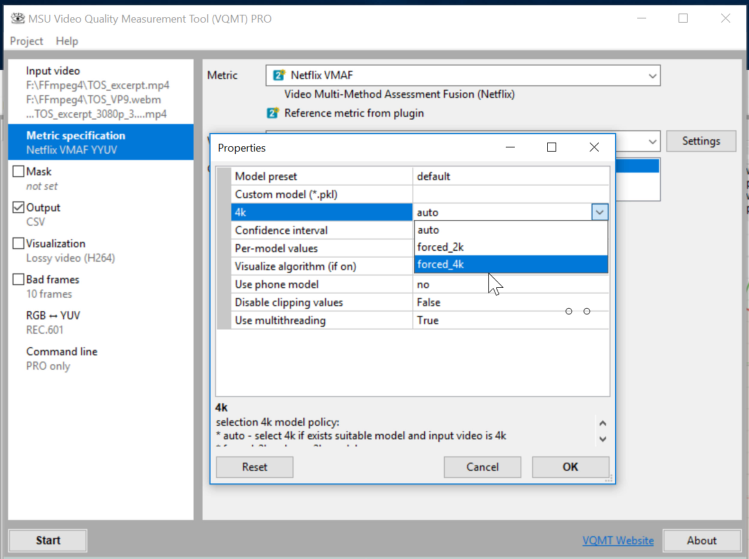Open the dropdown next to Settings button
This screenshot has height=559, width=749.
click(652, 141)
